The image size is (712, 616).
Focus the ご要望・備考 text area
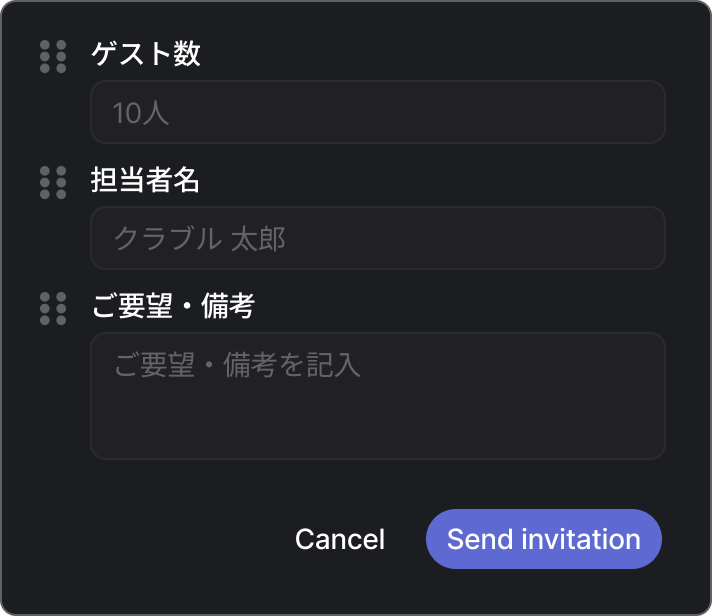pos(377,396)
